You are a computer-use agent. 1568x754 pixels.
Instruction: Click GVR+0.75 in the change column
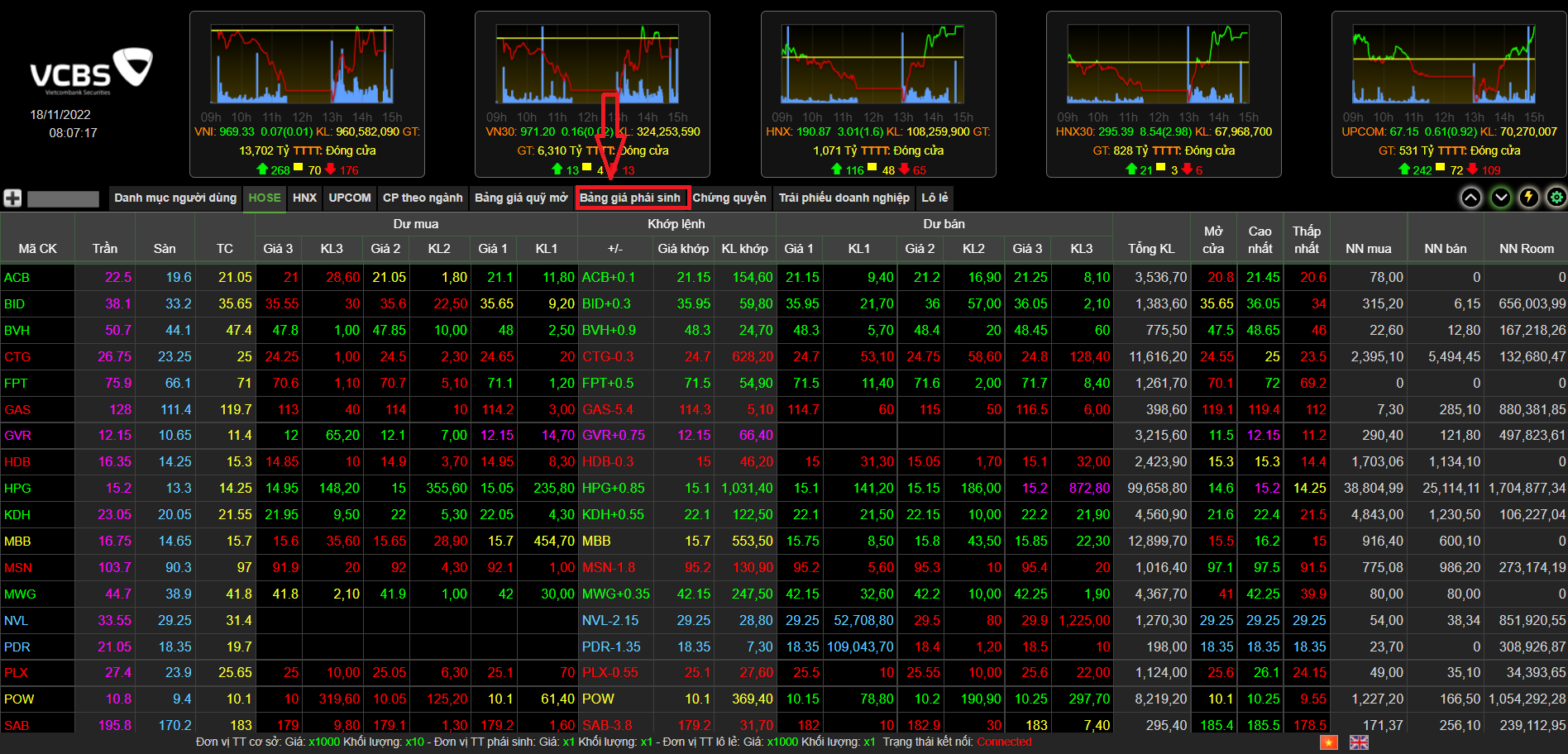click(613, 436)
